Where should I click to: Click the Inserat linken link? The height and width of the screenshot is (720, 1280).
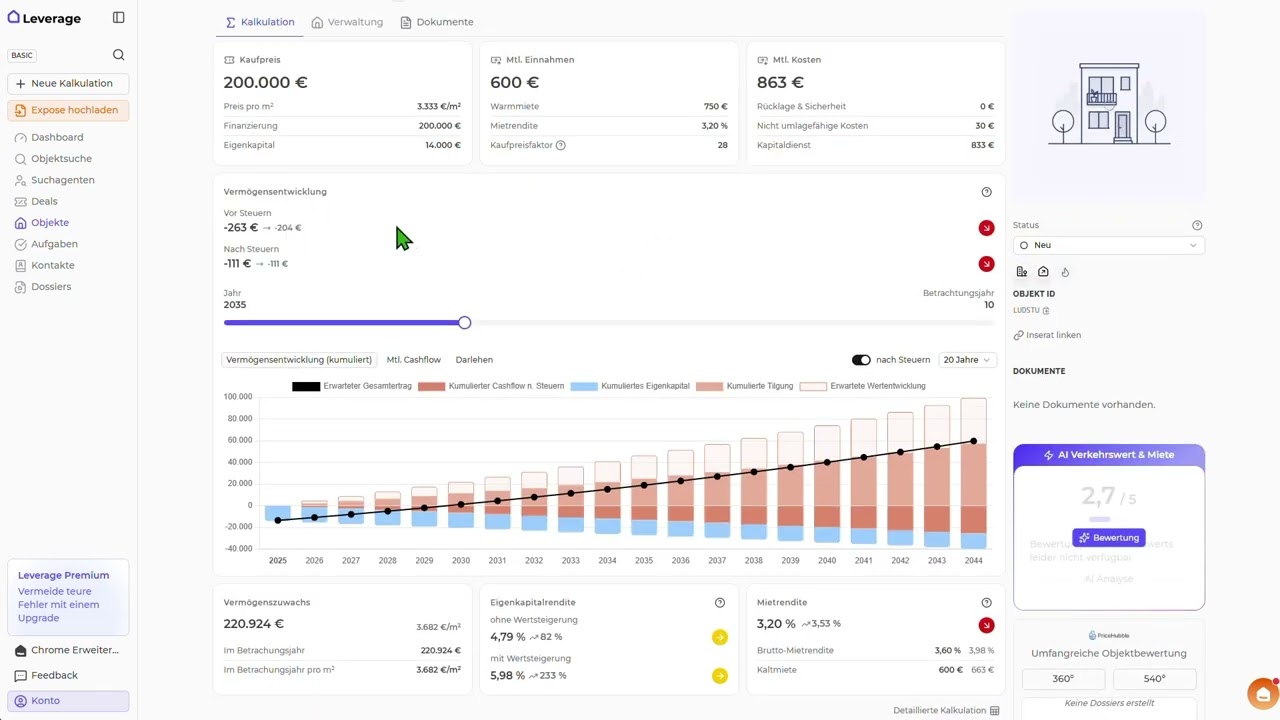coord(1047,335)
